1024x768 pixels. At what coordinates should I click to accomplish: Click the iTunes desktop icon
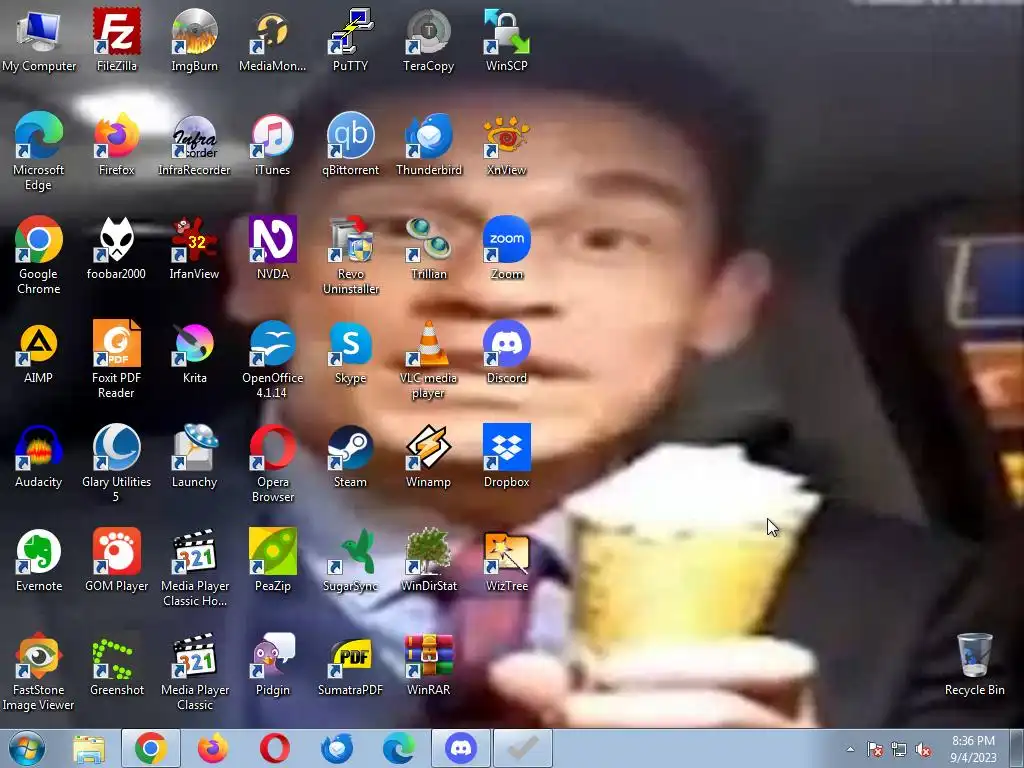272,144
